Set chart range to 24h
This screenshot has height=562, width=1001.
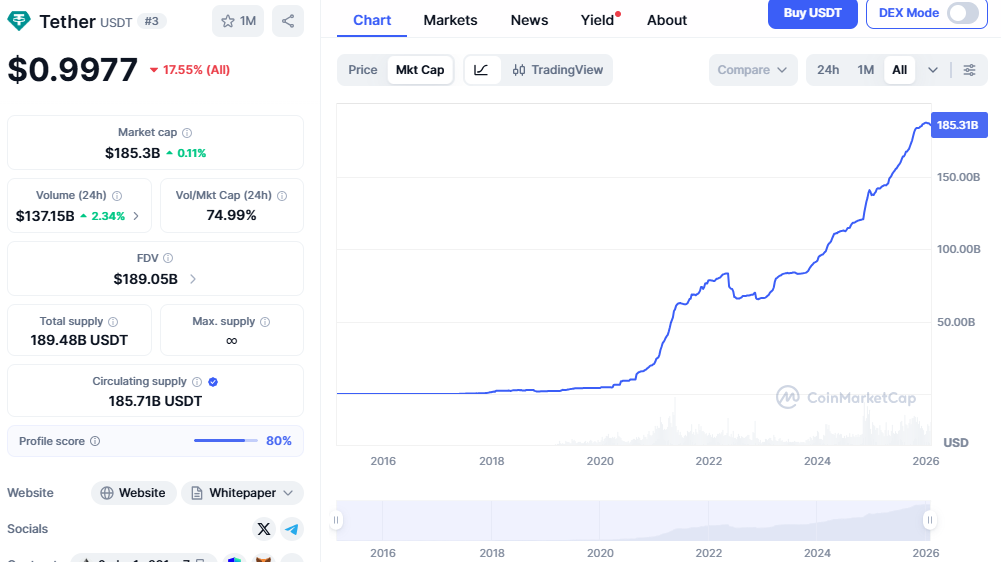pyautogui.click(x=828, y=70)
